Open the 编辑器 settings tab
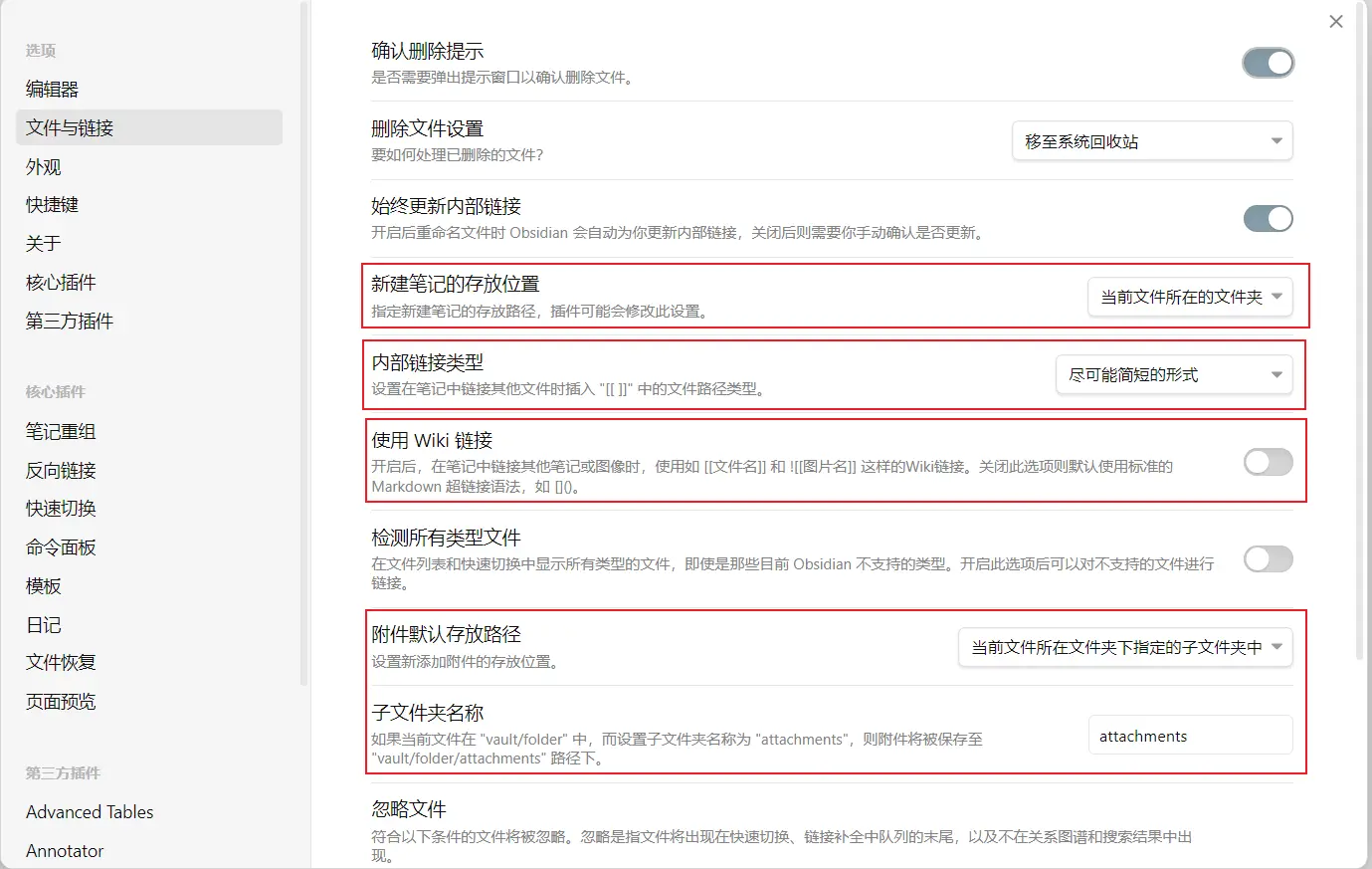The width and height of the screenshot is (1372, 869). click(52, 90)
